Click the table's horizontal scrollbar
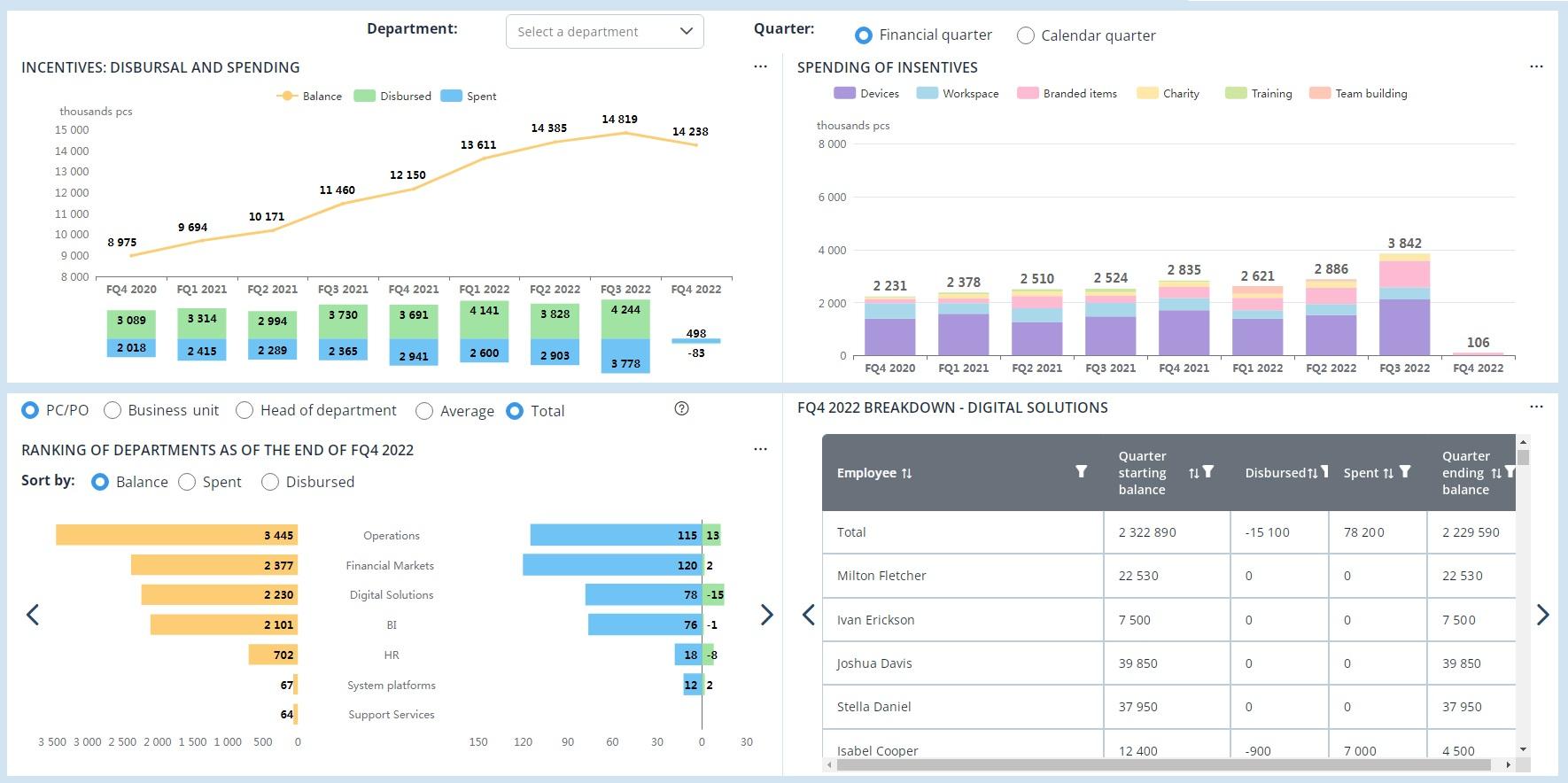The image size is (1568, 783). pyautogui.click(x=1169, y=764)
